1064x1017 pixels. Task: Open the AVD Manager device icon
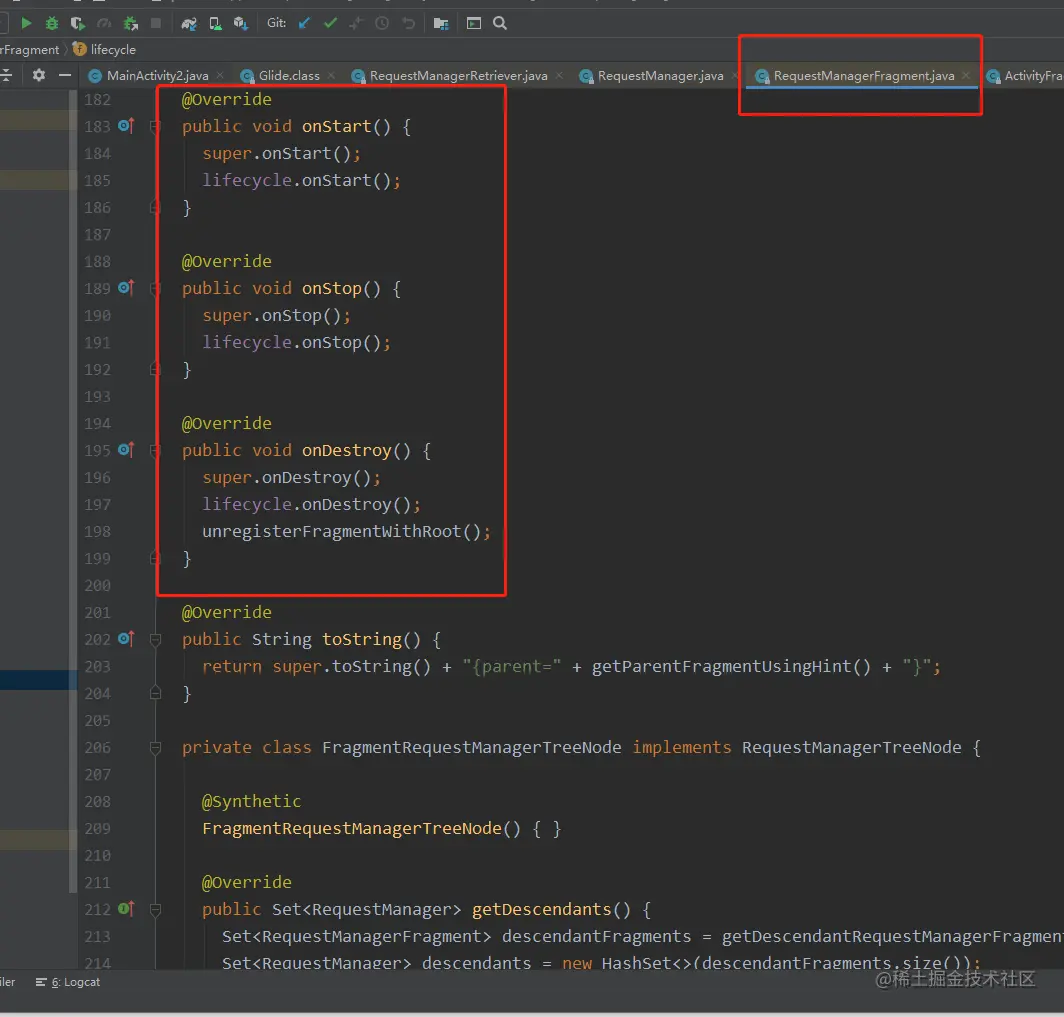[215, 24]
